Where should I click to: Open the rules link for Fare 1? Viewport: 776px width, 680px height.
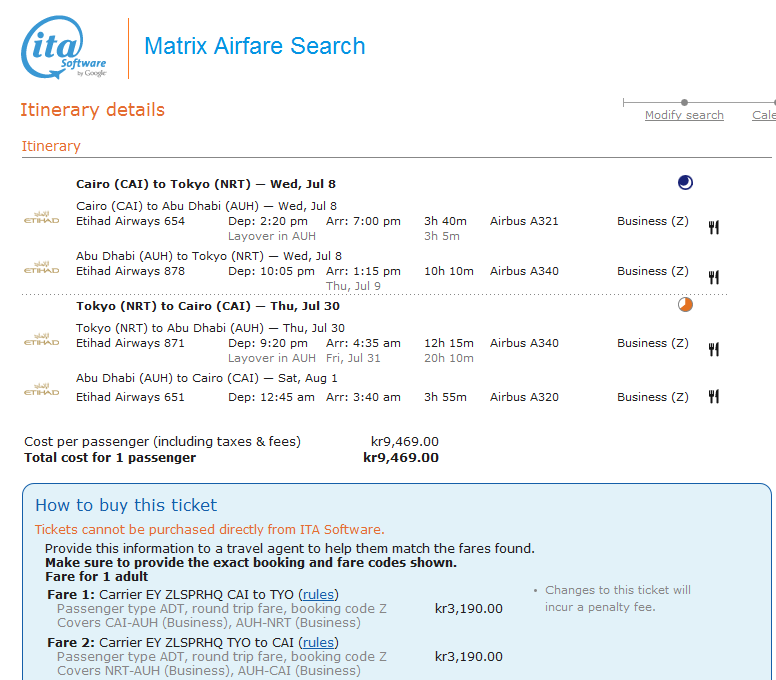(319, 594)
